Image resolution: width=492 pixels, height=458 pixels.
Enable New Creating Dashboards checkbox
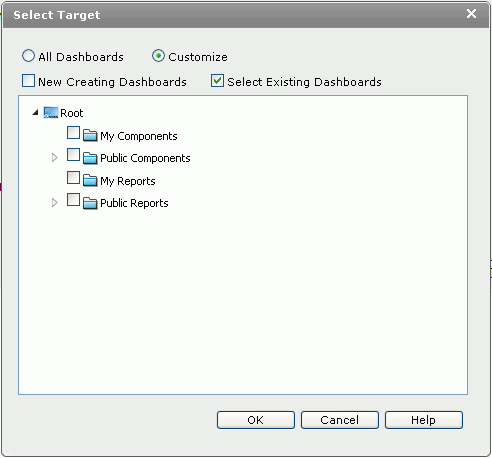[28, 81]
